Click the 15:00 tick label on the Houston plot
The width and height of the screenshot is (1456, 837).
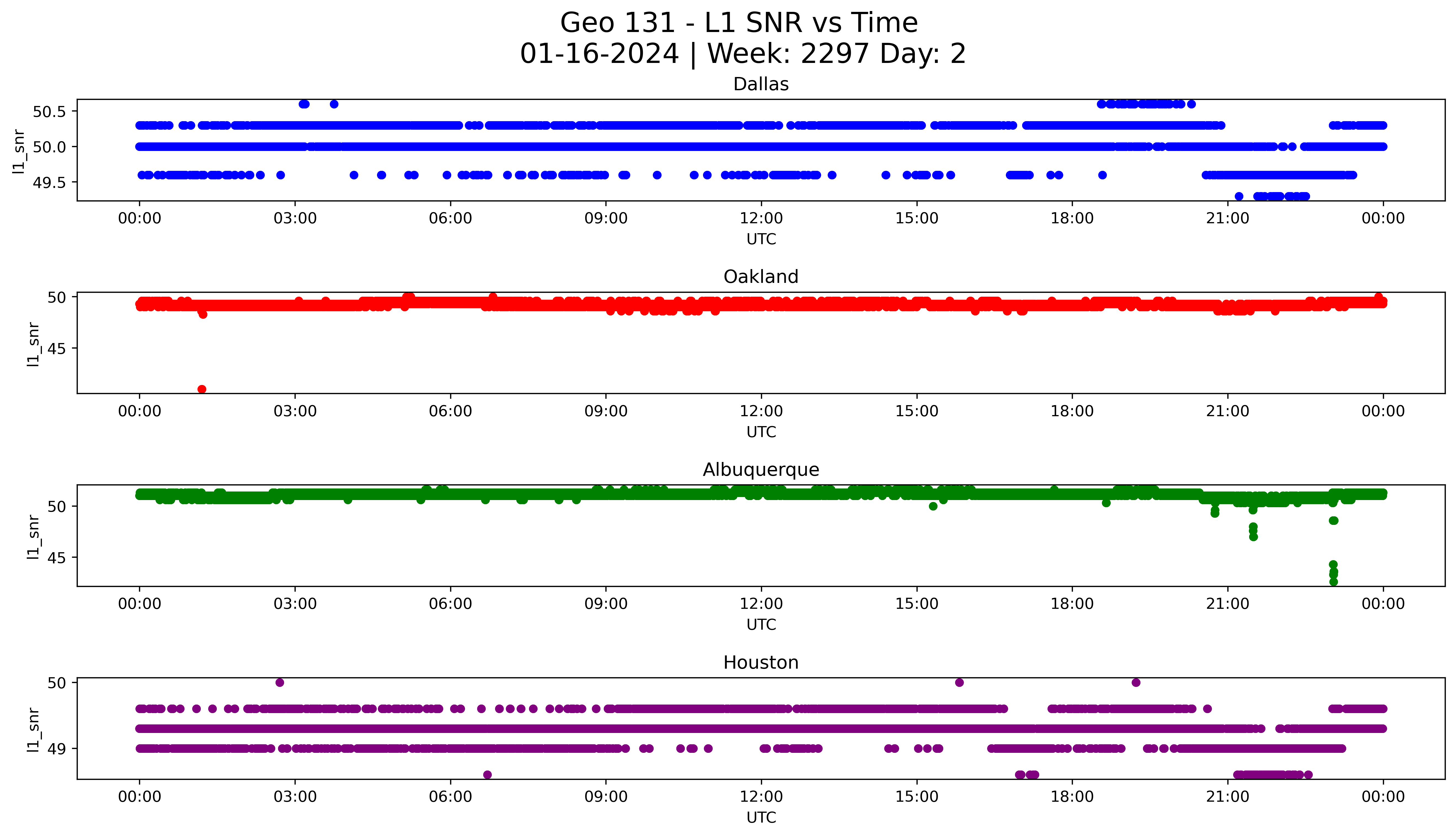(x=917, y=797)
